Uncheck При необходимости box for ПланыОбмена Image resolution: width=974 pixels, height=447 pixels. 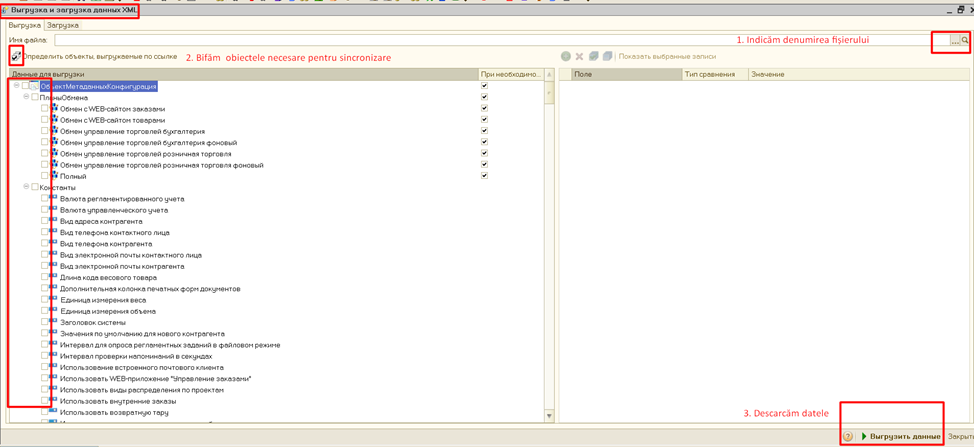pyautogui.click(x=485, y=97)
